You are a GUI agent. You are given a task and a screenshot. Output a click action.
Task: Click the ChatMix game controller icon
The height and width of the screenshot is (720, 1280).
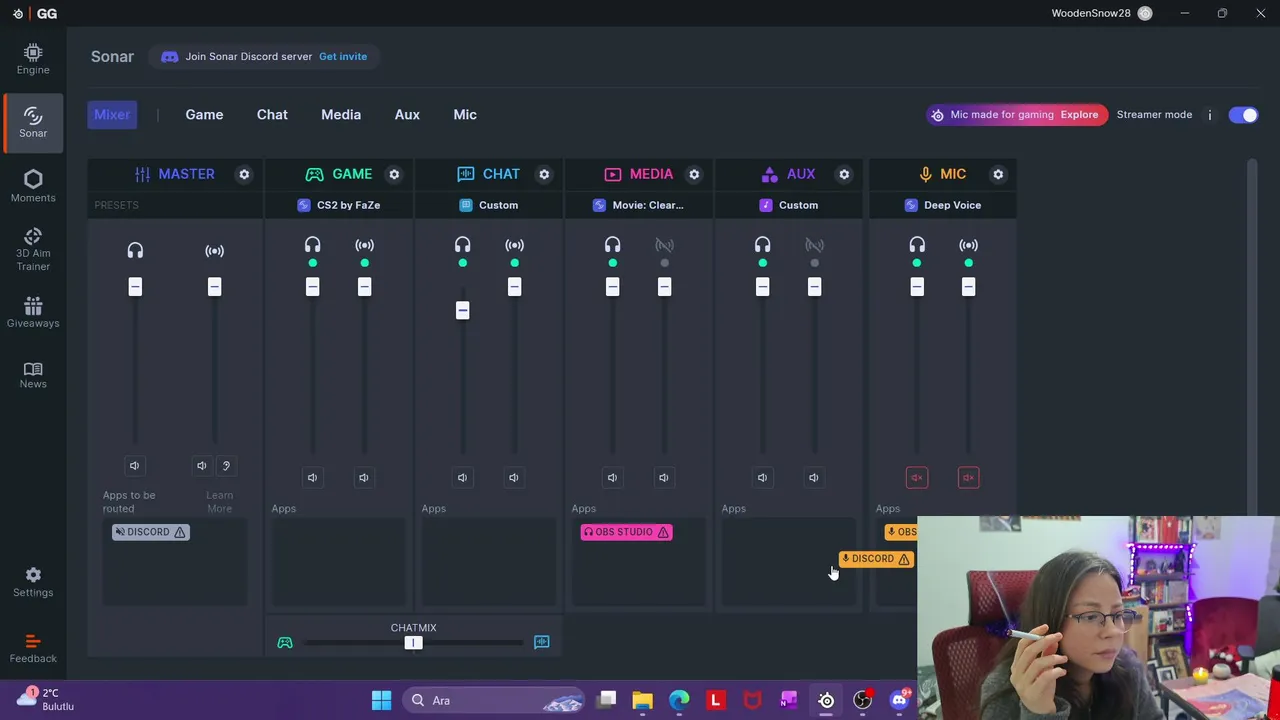(x=285, y=642)
